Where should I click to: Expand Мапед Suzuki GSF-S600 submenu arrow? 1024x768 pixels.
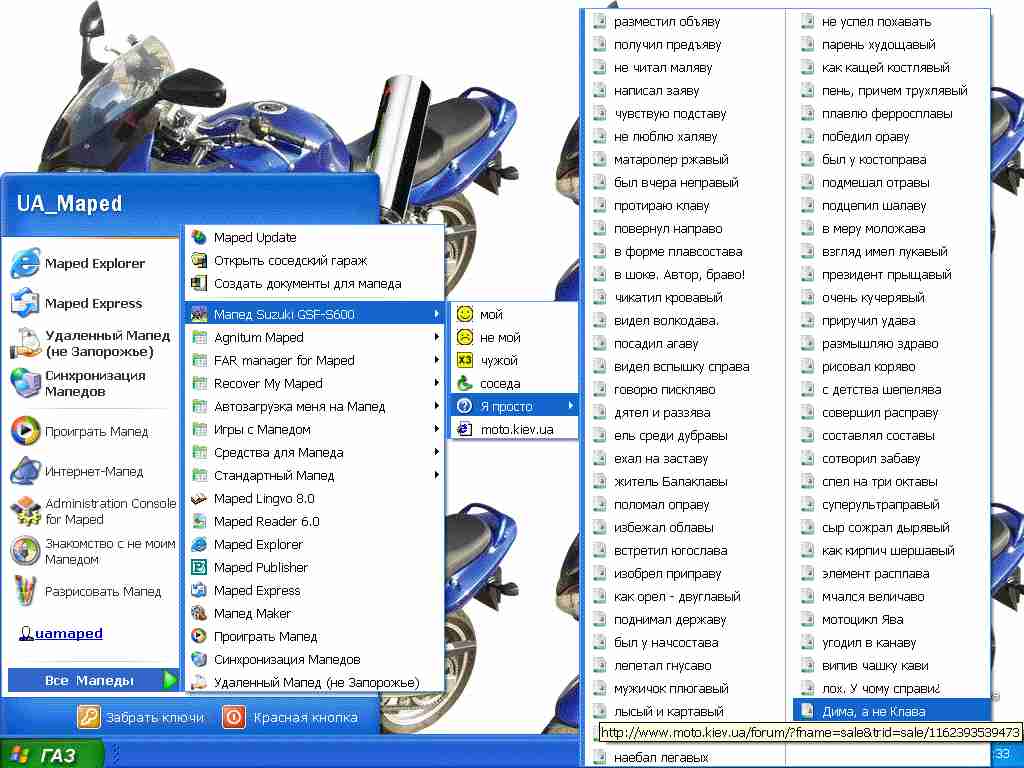coord(436,314)
